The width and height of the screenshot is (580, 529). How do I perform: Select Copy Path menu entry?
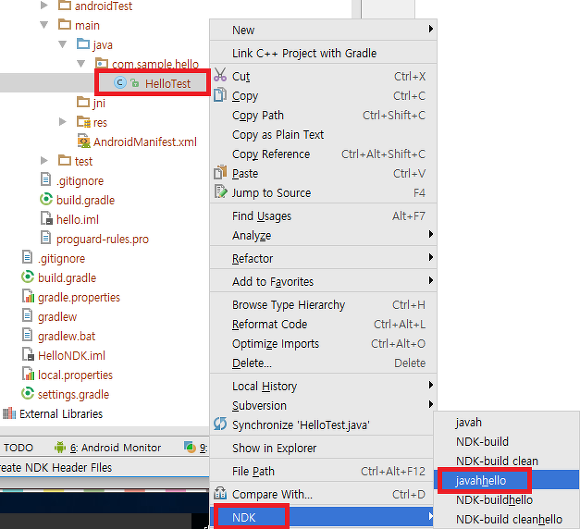coord(323,115)
